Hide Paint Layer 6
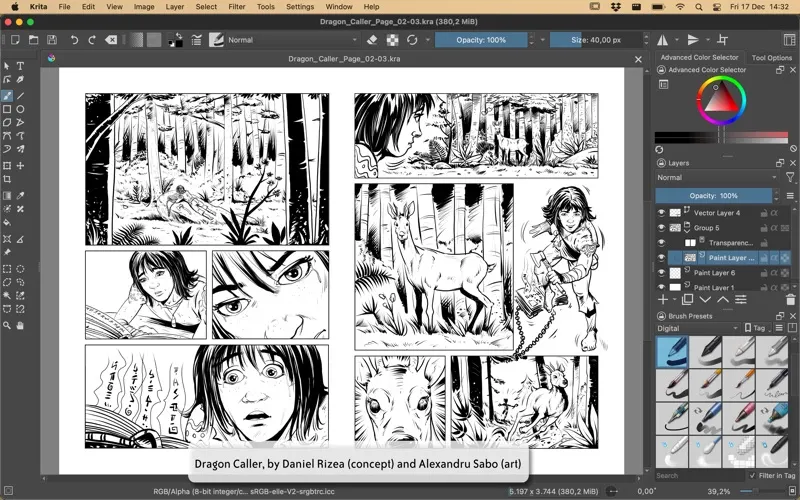 [x=661, y=272]
